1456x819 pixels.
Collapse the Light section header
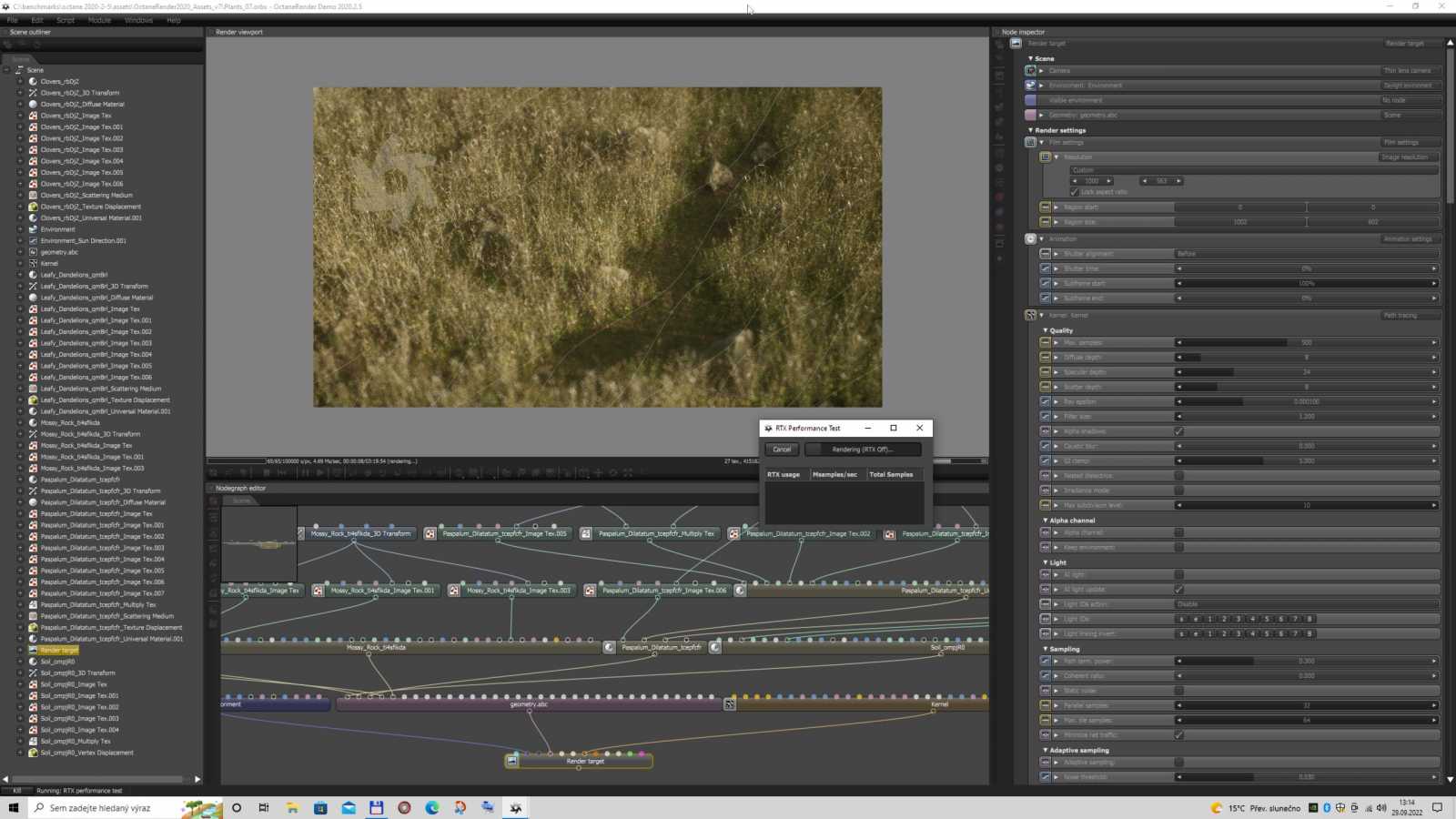pos(1045,562)
